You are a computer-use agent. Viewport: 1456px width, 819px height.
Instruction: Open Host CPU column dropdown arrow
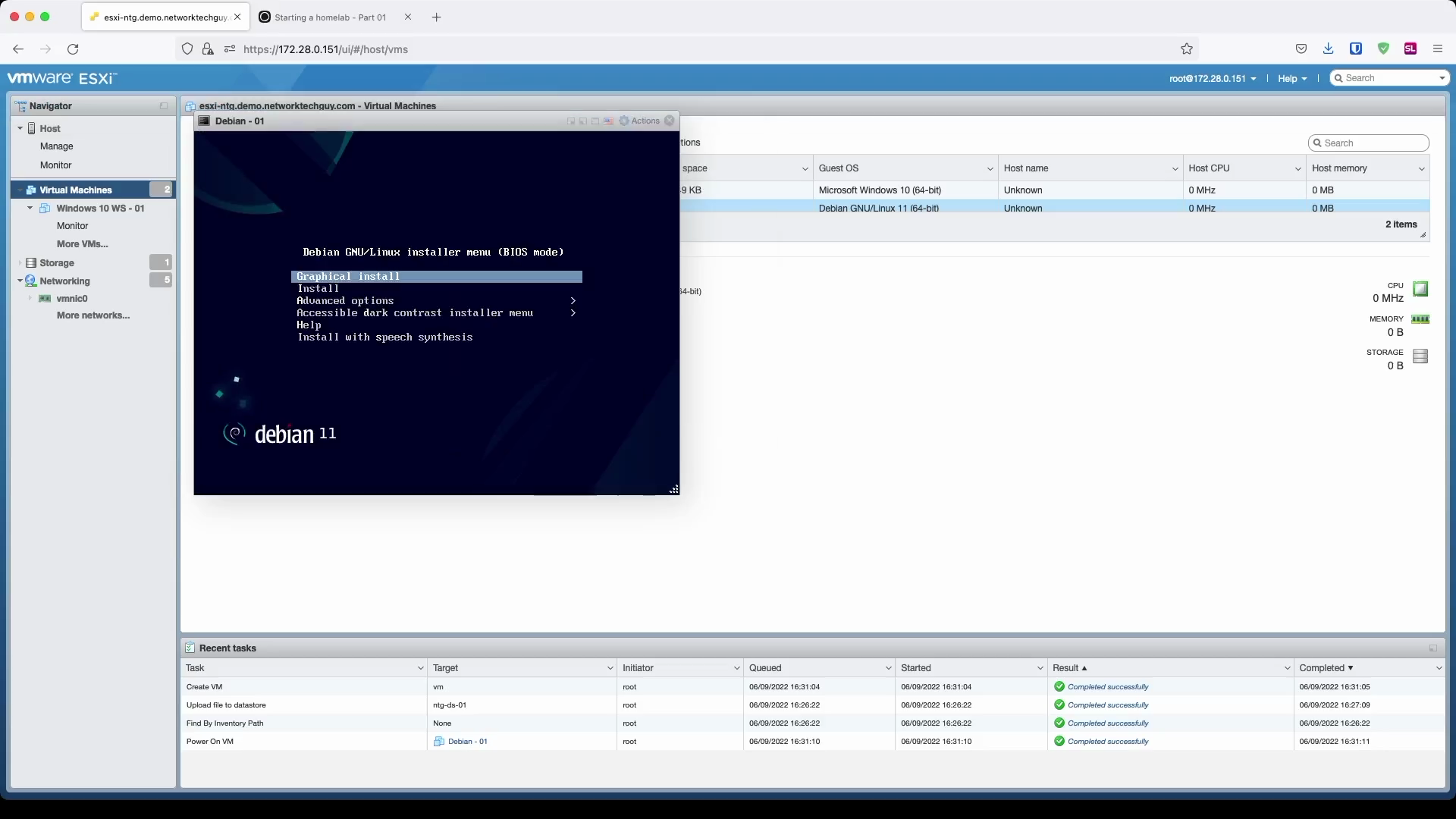(x=1298, y=169)
